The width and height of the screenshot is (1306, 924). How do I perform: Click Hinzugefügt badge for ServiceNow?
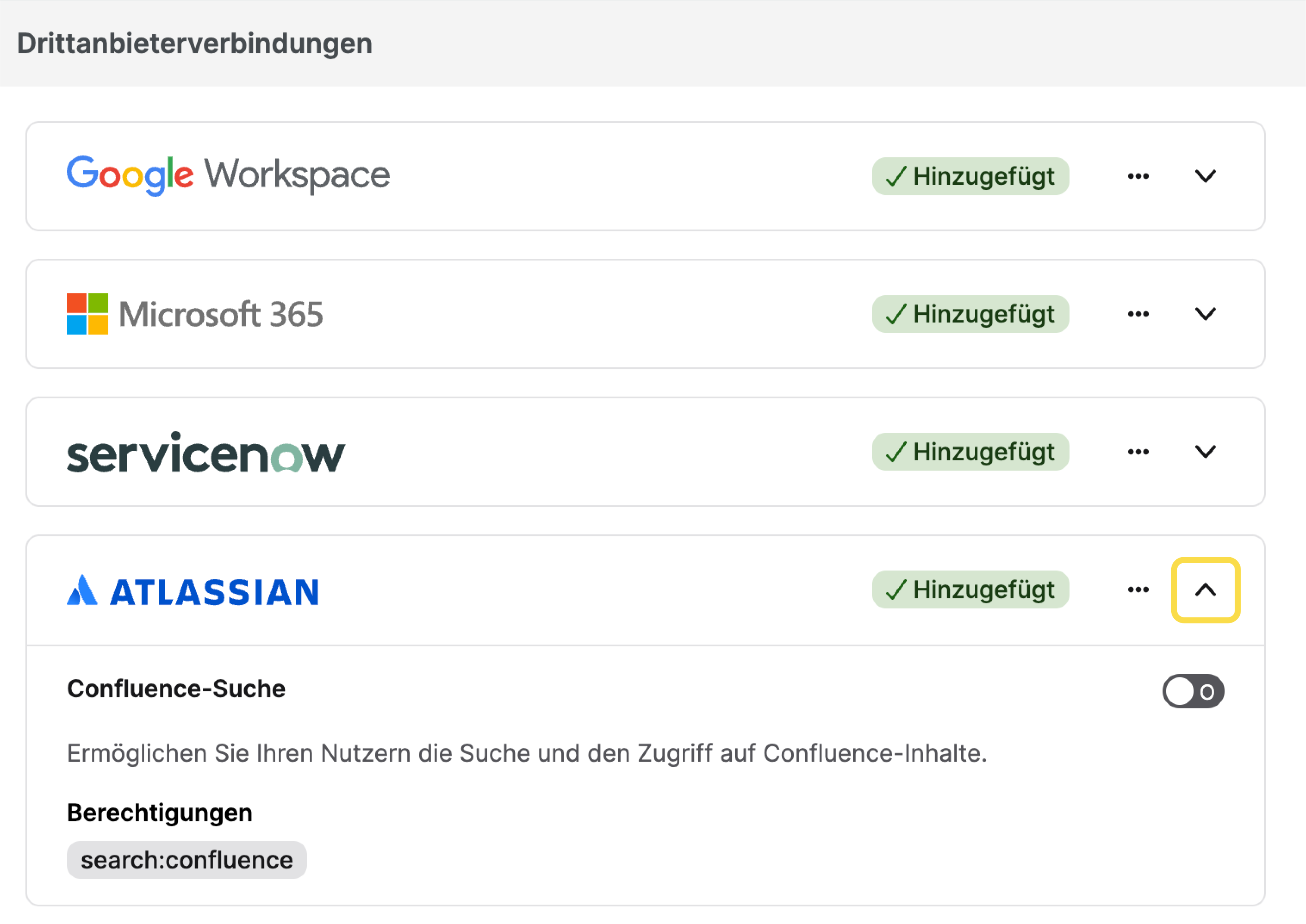970,453
